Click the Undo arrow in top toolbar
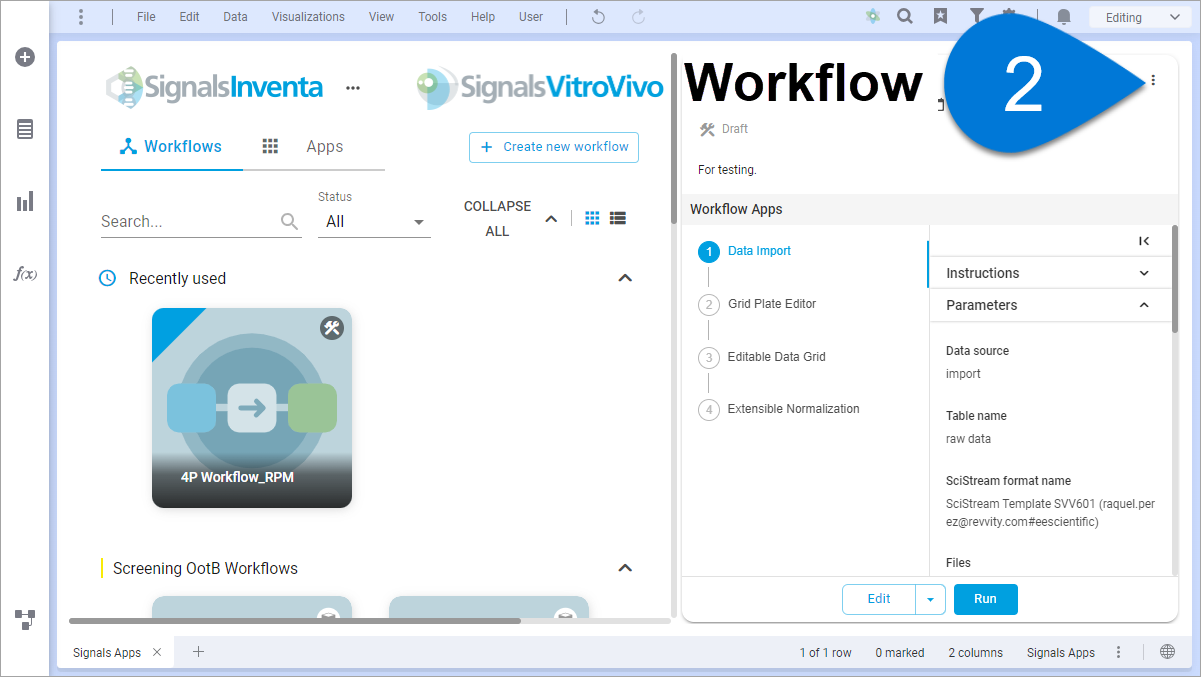The height and width of the screenshot is (677, 1201). coord(598,17)
